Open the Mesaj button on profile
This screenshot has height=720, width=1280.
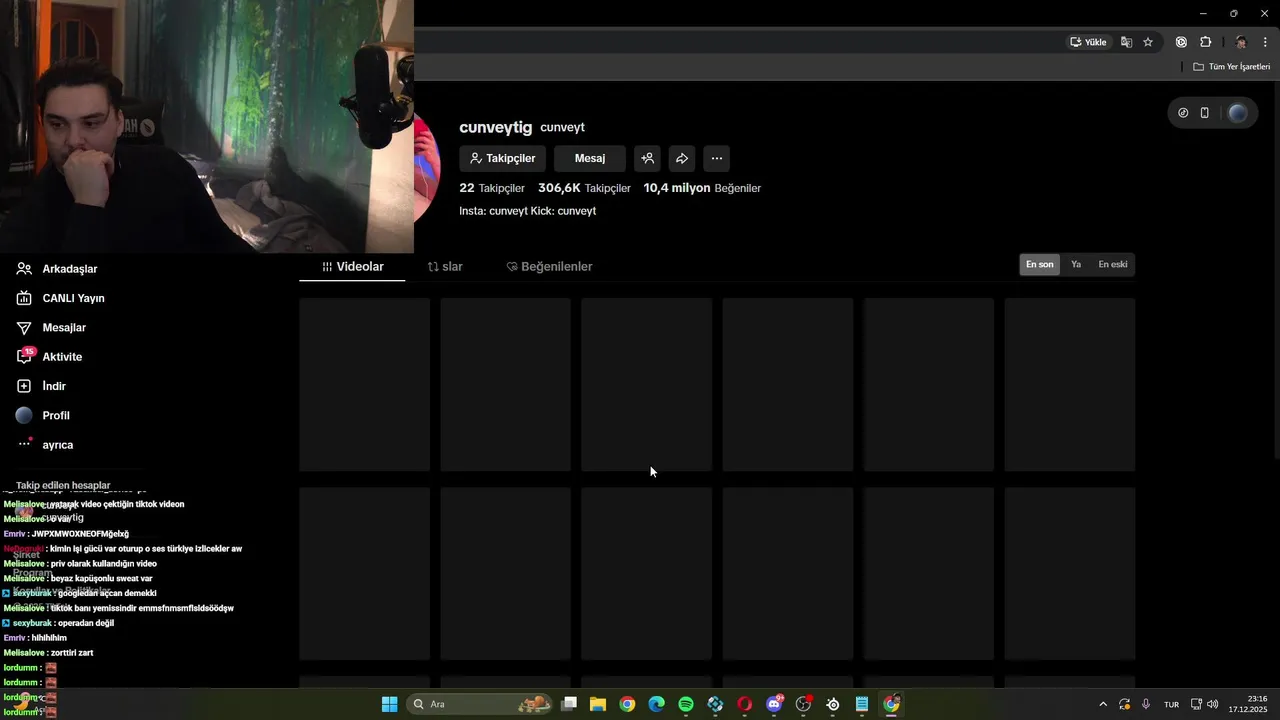tap(590, 158)
